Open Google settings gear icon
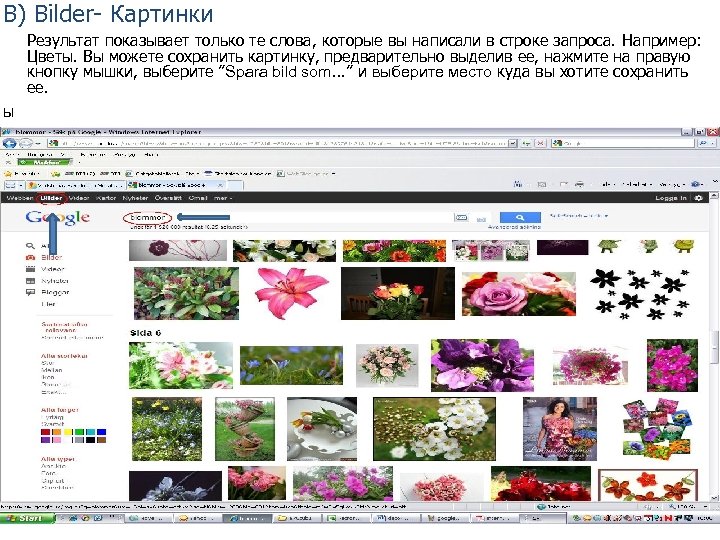 [698, 198]
